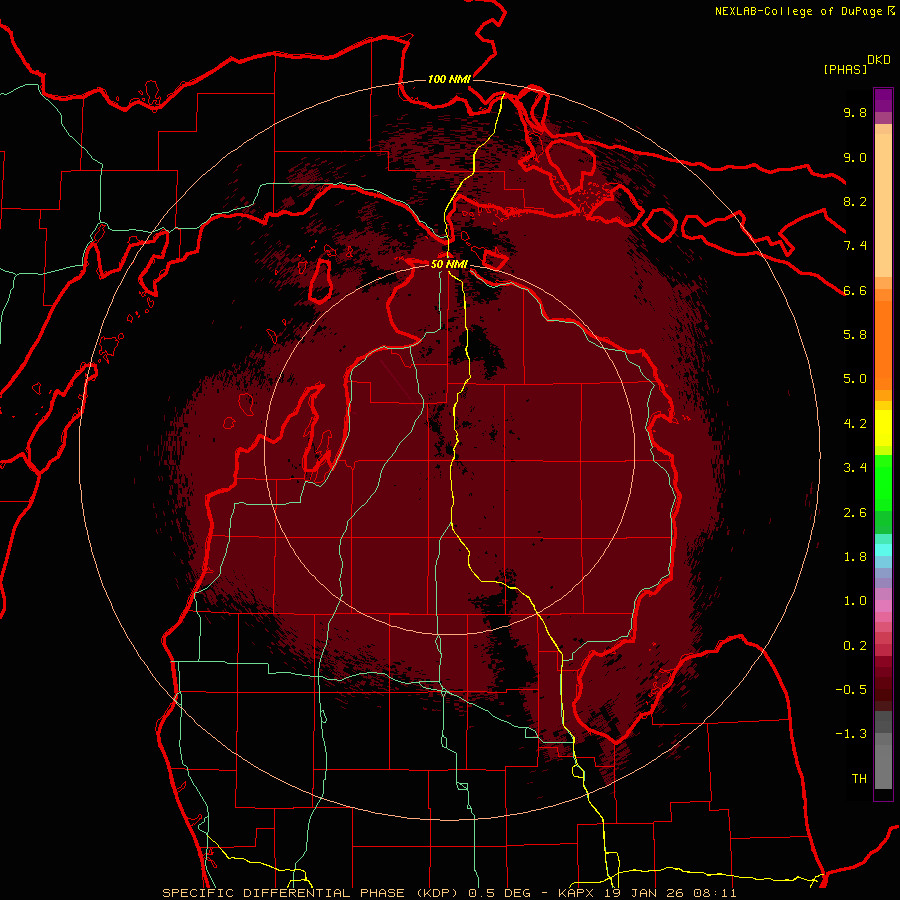
Task: Click the 1.8 value on color scale
Action: (855, 557)
